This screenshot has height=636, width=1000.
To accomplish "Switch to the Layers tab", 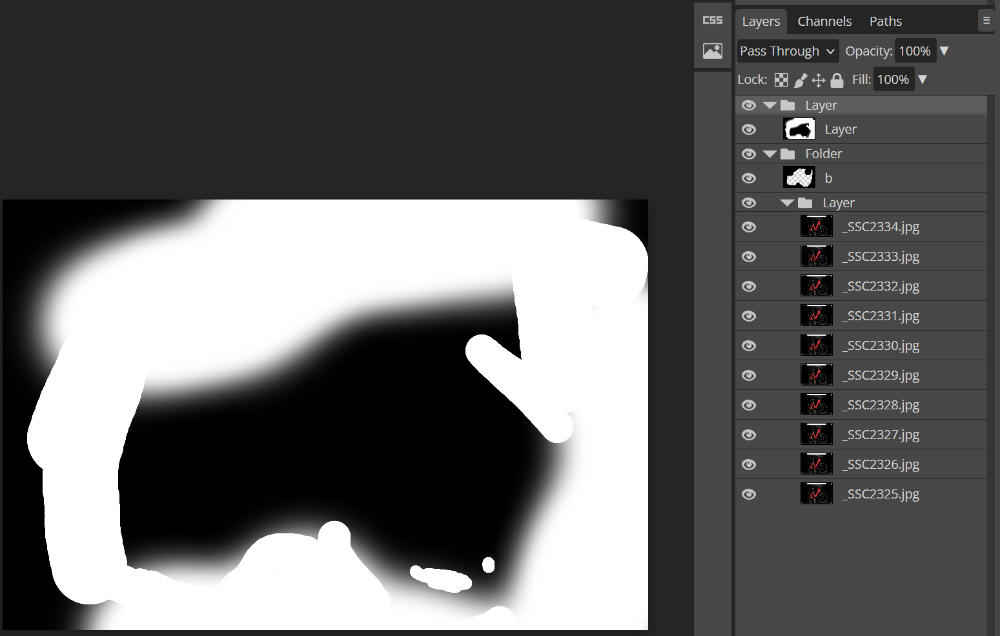I will 761,21.
